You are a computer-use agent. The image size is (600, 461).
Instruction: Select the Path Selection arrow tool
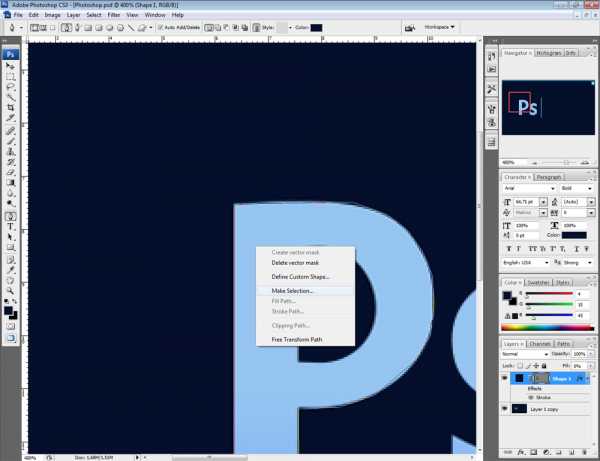[x=10, y=237]
